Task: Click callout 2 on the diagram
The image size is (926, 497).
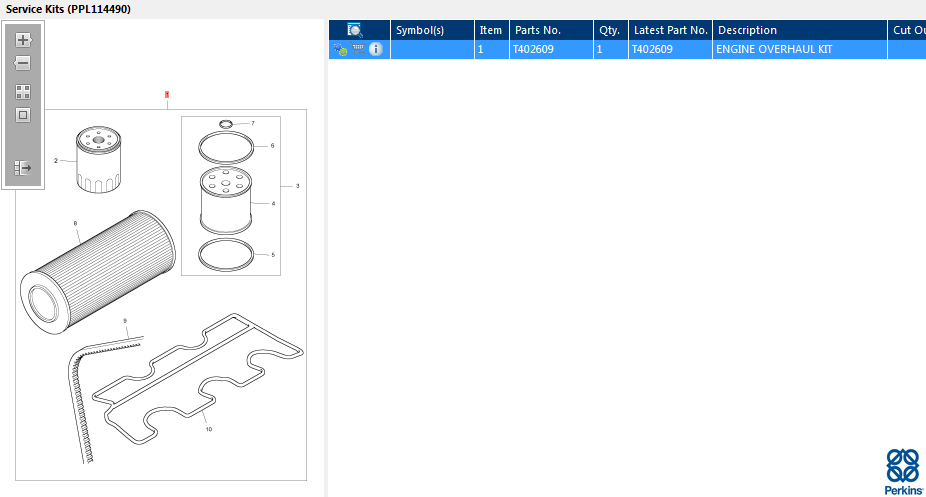Action: [56, 161]
